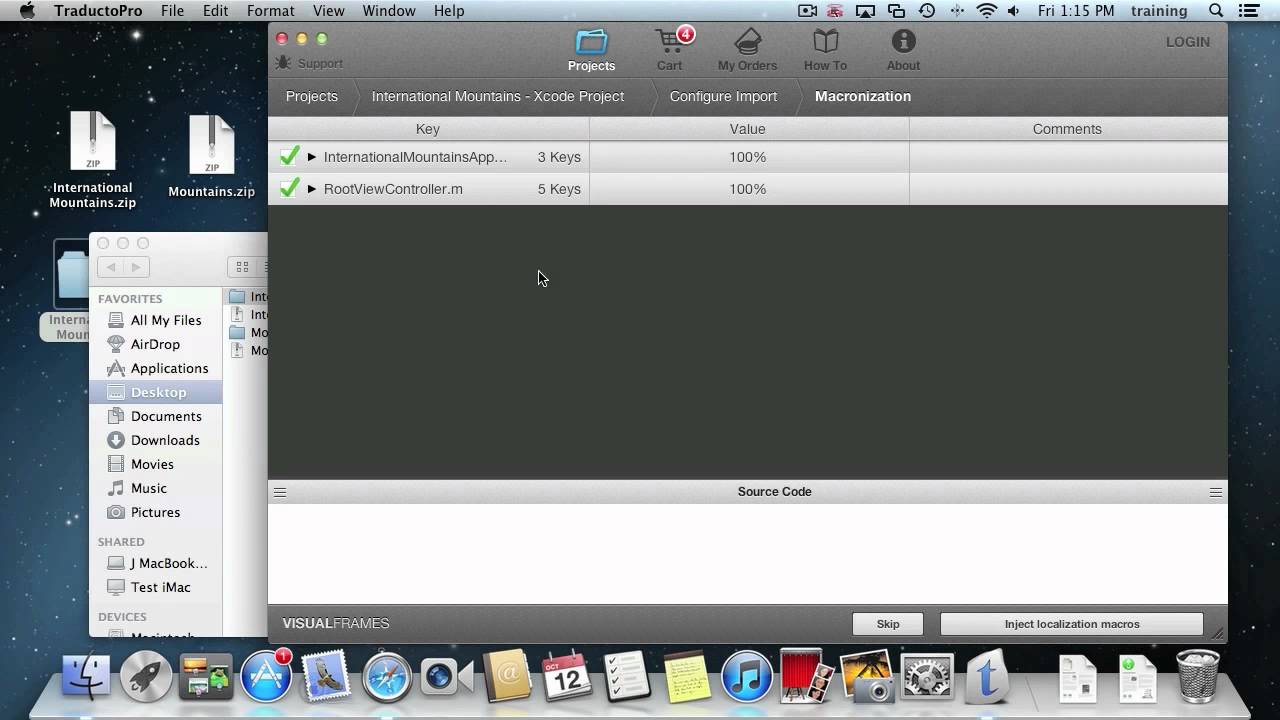Open the Edit menu
The width and height of the screenshot is (1280, 720).
coord(216,11)
